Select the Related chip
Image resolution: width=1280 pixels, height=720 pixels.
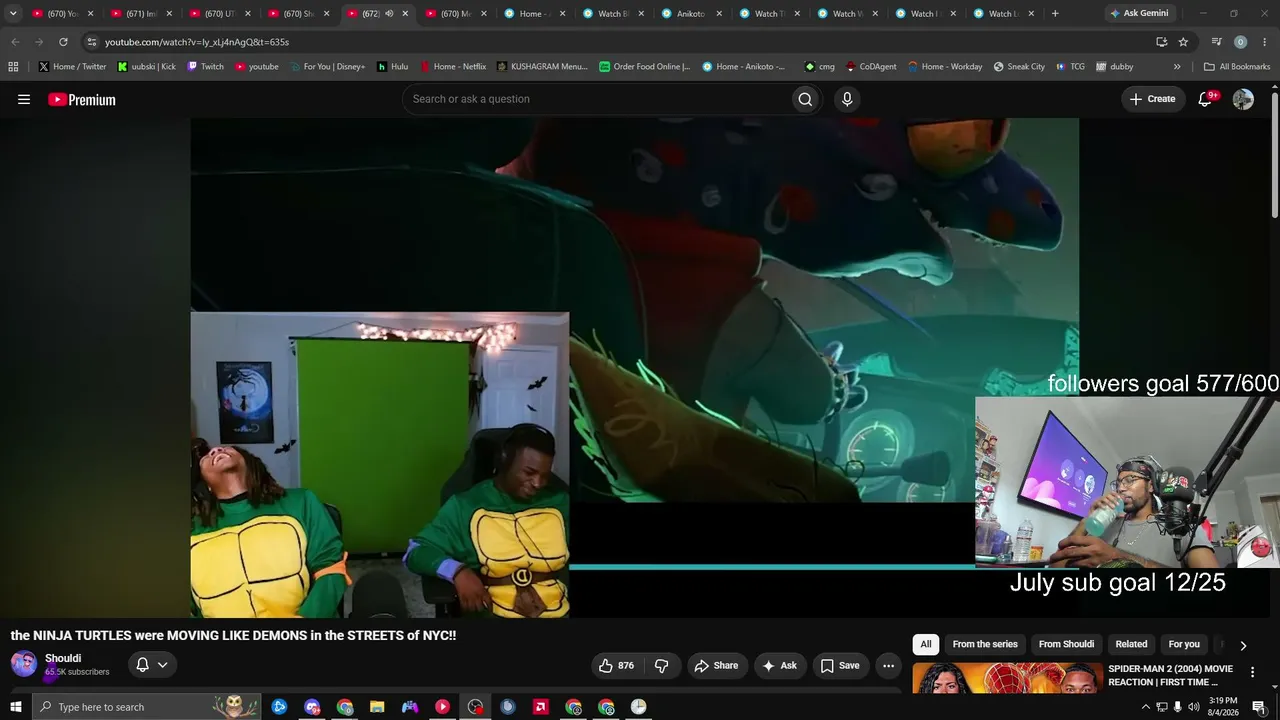coord(1131,644)
